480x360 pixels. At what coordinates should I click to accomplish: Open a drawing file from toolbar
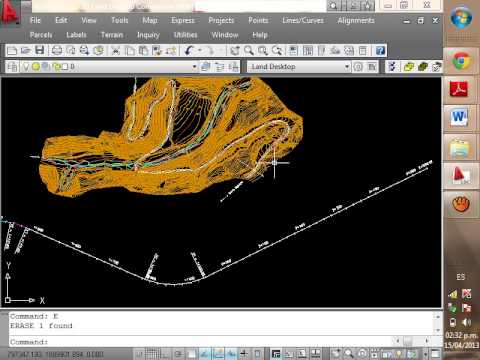click(26, 51)
